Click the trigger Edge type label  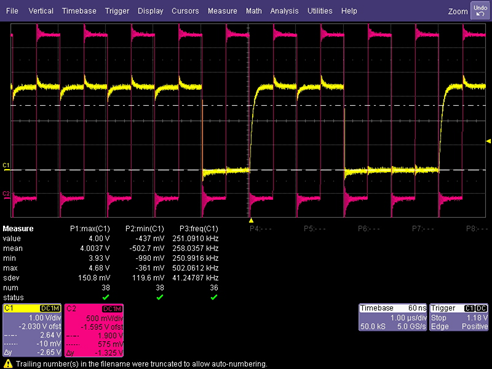(x=440, y=327)
